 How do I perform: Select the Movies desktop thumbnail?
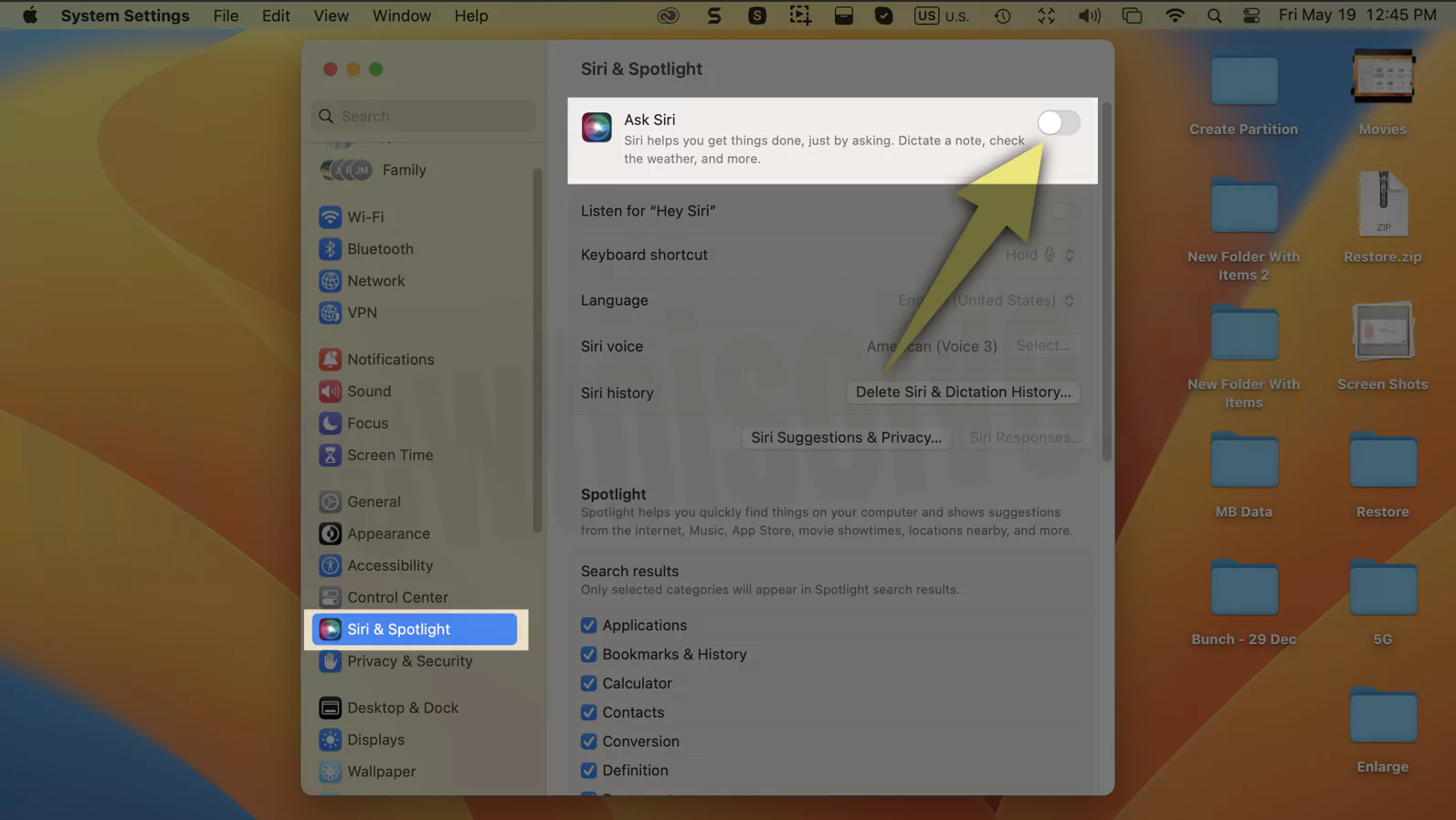1383,92
